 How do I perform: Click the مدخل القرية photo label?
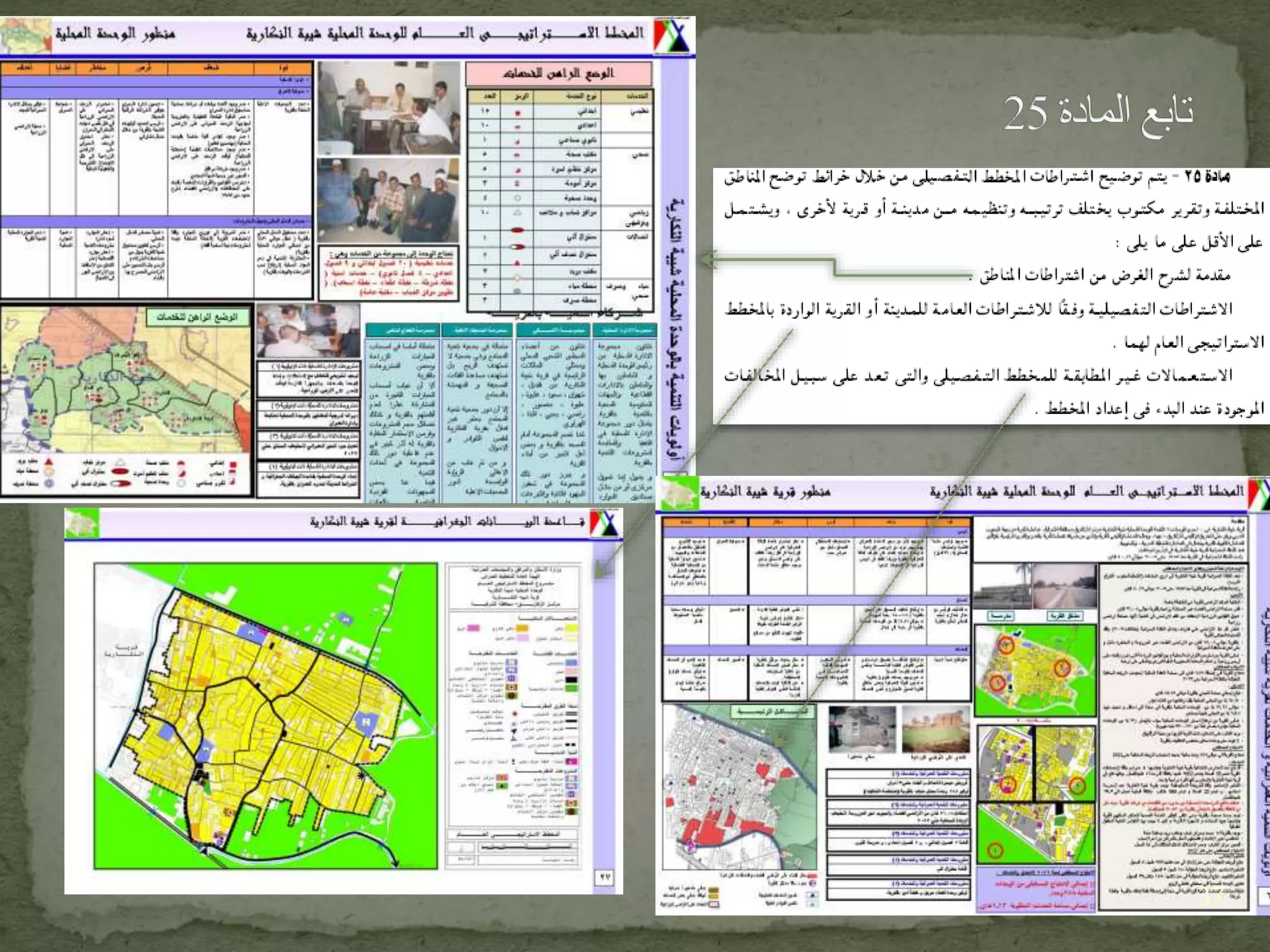1064,616
